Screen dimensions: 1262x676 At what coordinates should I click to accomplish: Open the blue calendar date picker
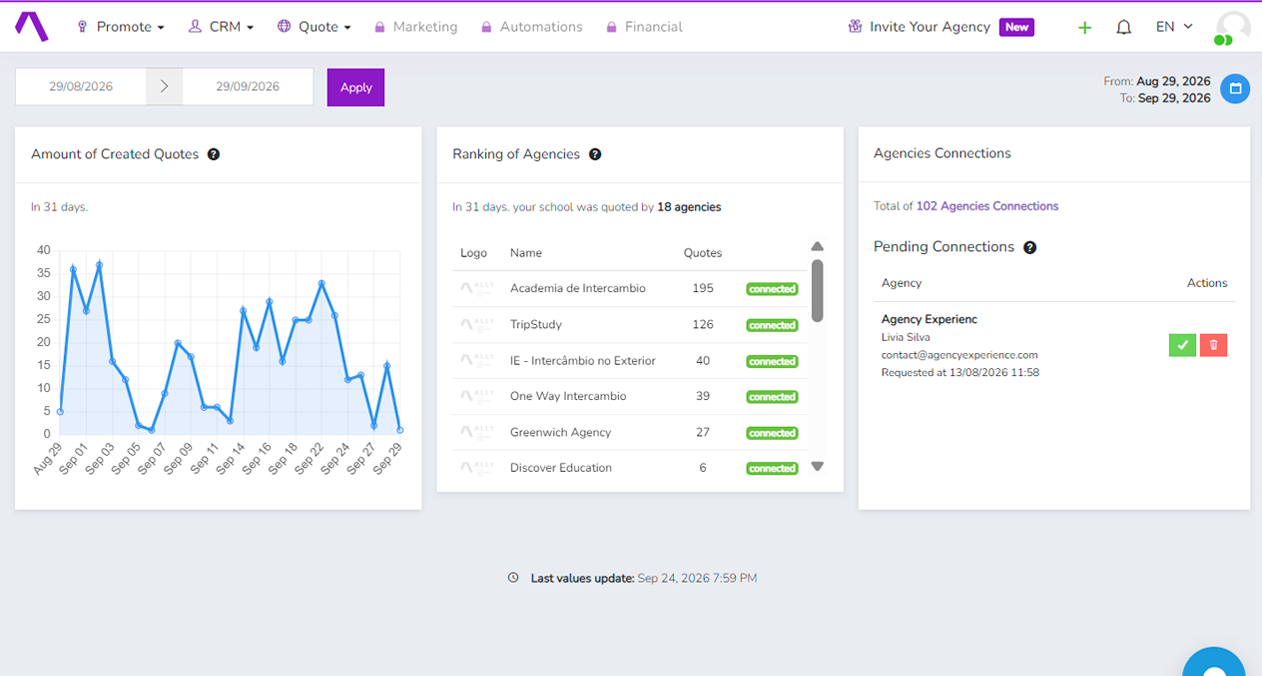click(x=1235, y=88)
